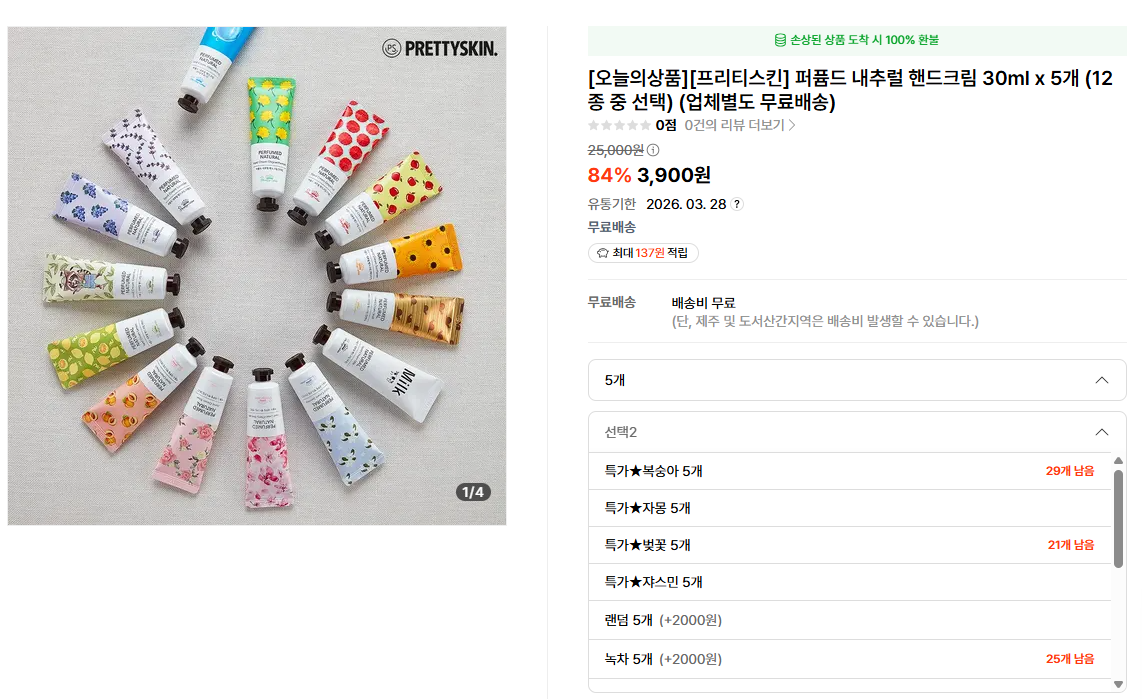The width and height of the screenshot is (1142, 699).
Task: Click the original price info icon
Action: 653,150
